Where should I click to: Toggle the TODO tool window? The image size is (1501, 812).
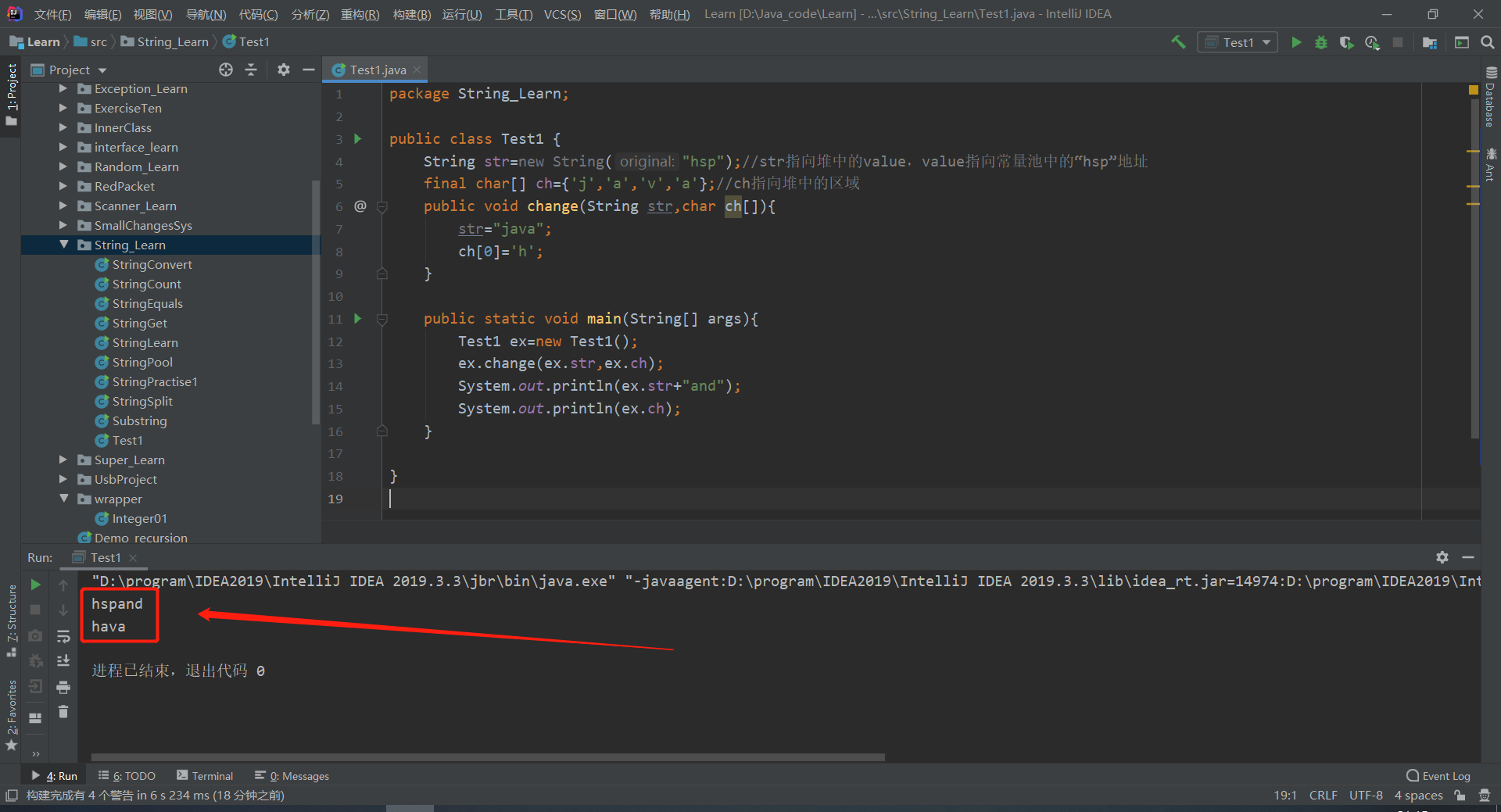tap(127, 776)
